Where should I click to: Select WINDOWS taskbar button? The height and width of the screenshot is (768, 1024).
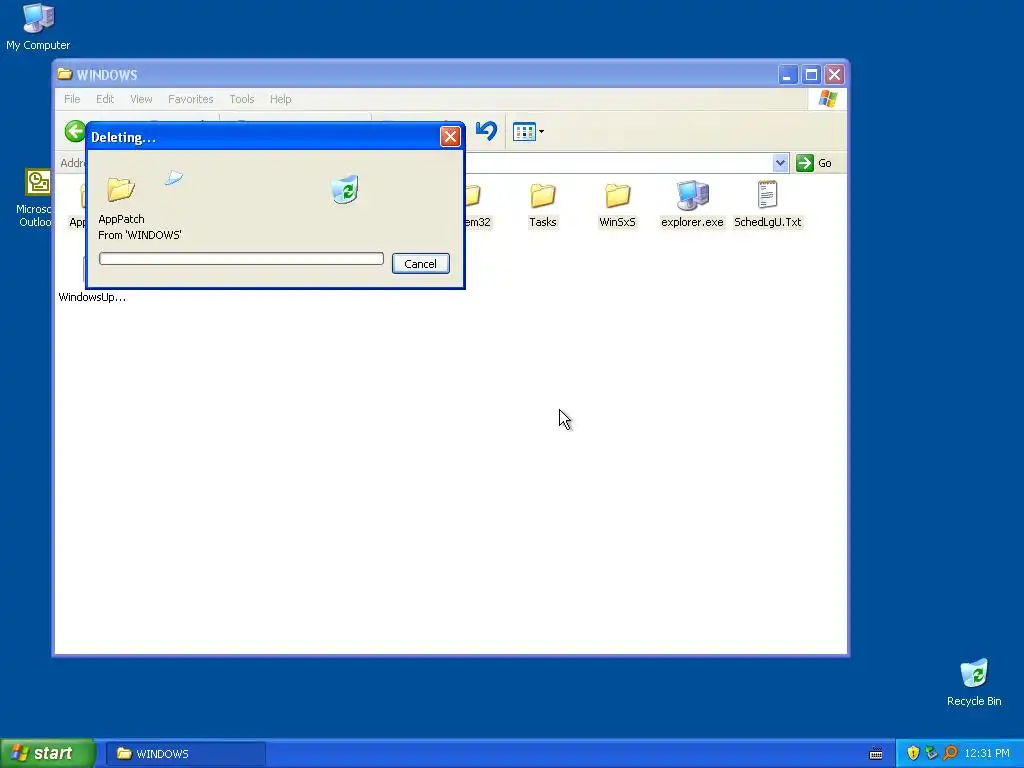pos(185,754)
